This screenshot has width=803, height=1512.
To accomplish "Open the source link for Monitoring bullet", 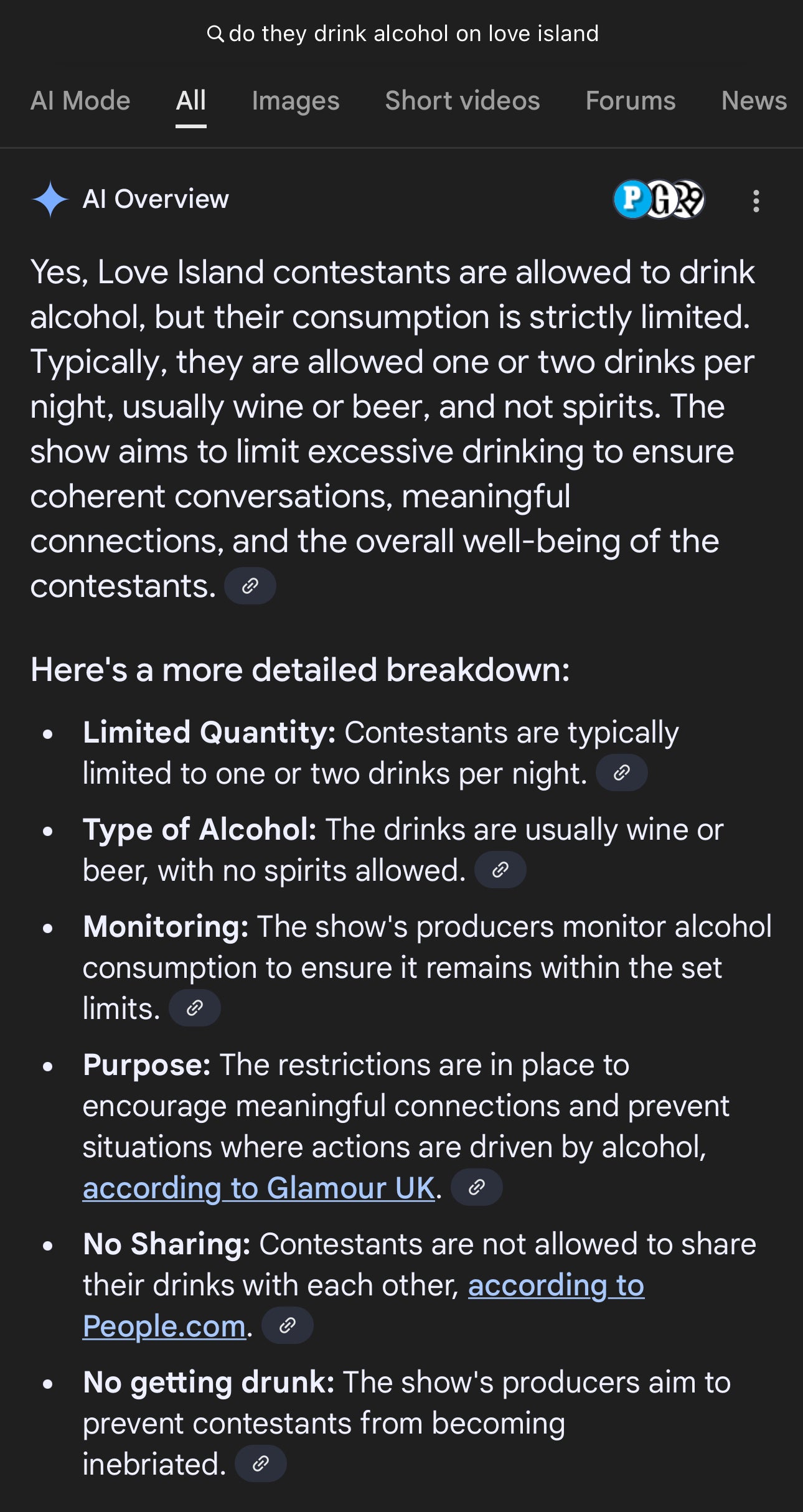I will (x=195, y=1008).
